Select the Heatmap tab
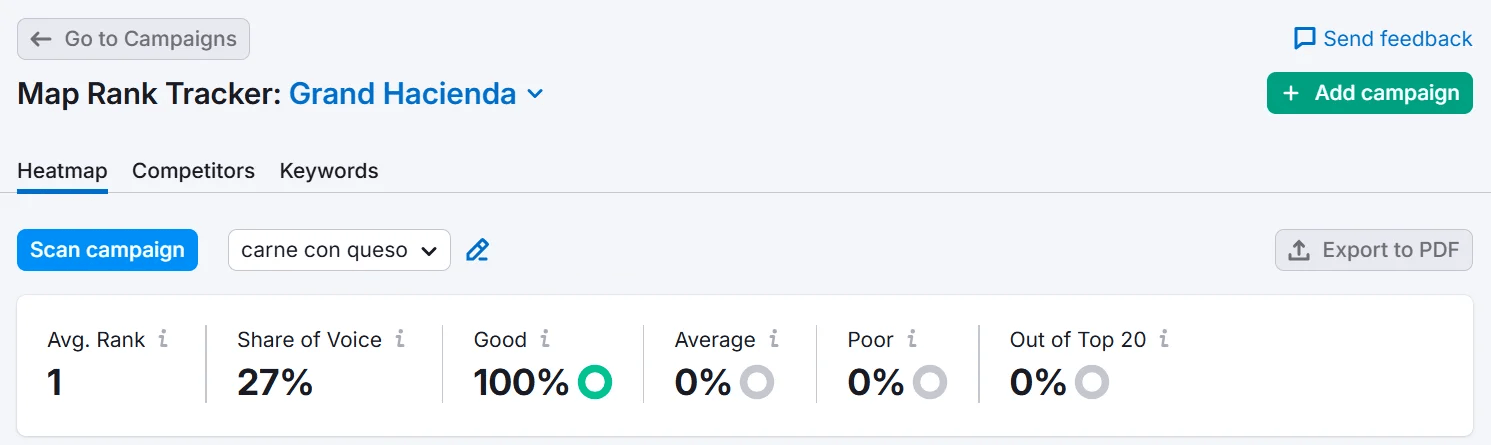1491x445 pixels. (x=62, y=171)
